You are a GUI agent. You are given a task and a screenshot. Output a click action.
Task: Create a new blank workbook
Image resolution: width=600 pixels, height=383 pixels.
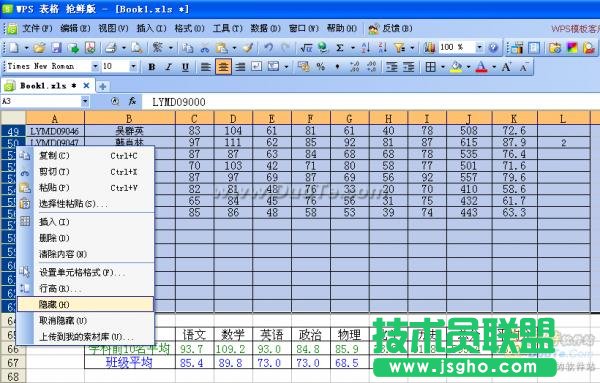tap(13, 47)
